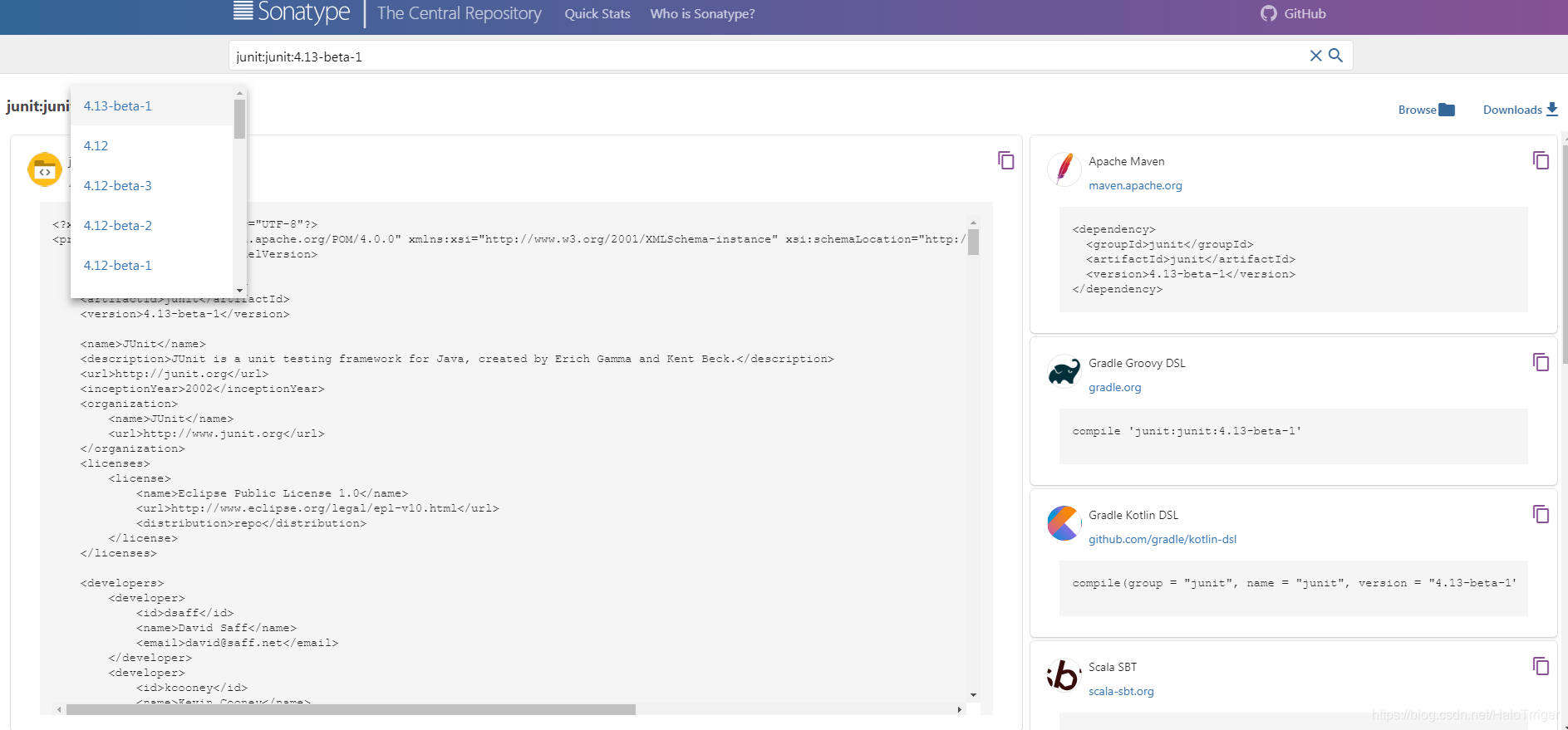The image size is (1568, 730).
Task: Click version list scroll down arrow
Action: pyautogui.click(x=239, y=291)
